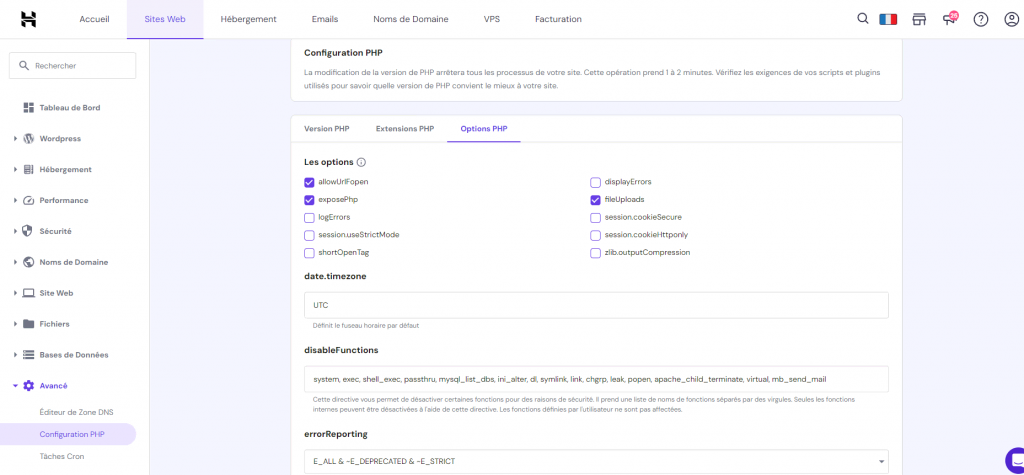Click the Hostinger logo icon
Screen dimensions: 1024x475
coord(28,19)
